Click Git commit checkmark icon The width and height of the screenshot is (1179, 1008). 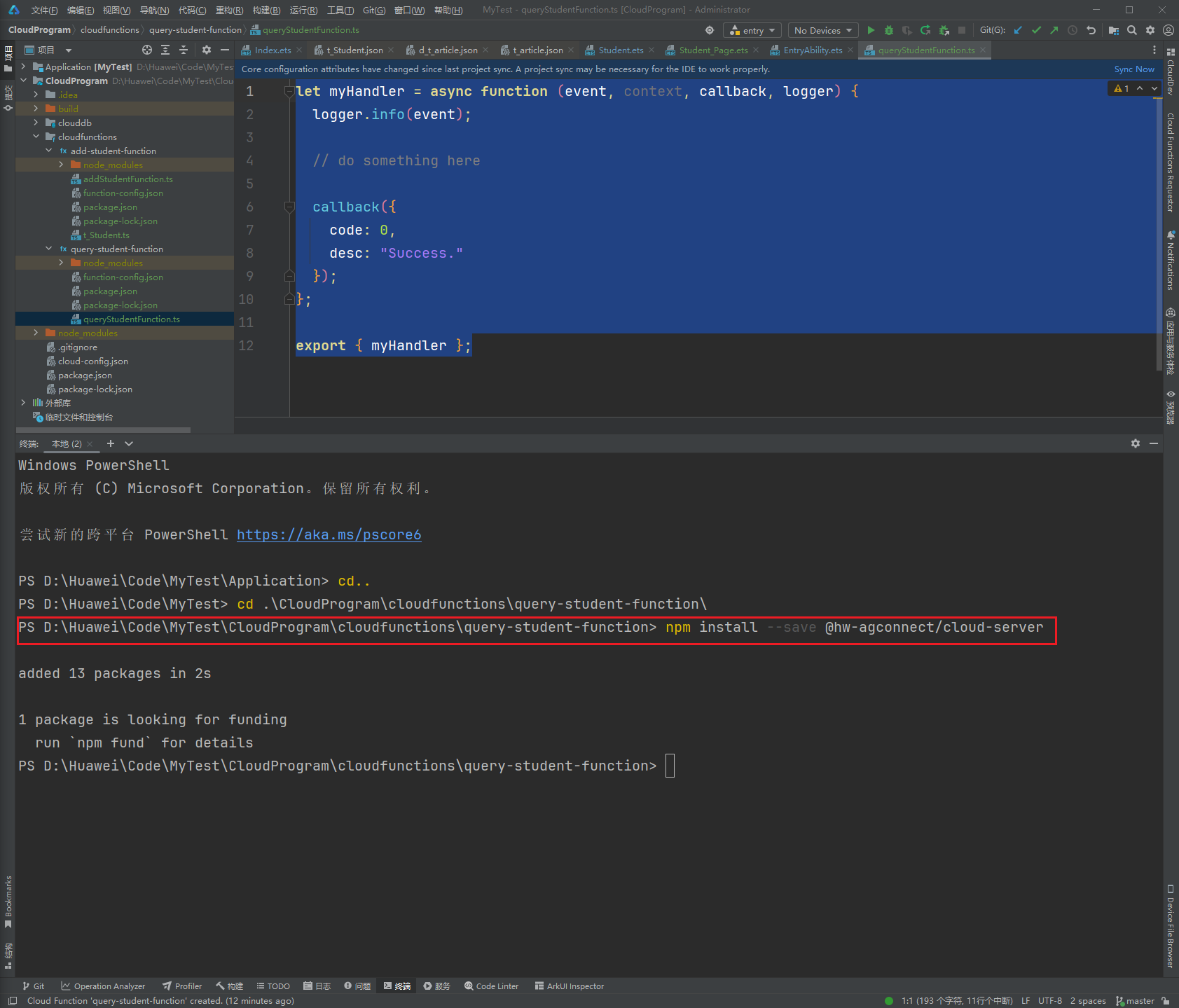point(1036,30)
